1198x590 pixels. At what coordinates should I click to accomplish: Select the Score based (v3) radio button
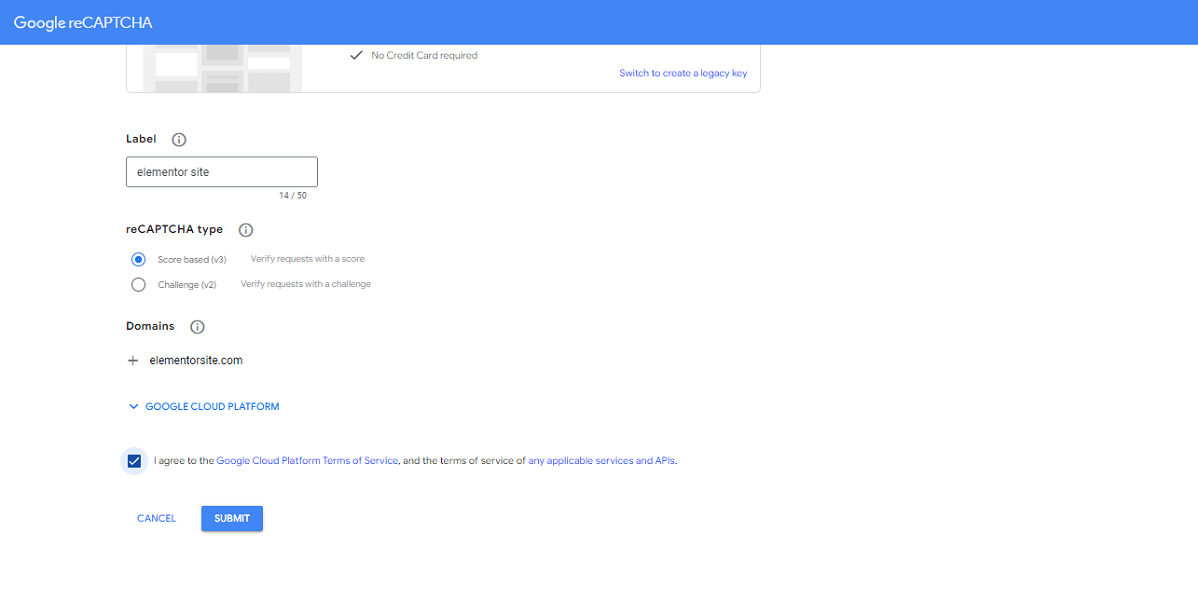pyautogui.click(x=139, y=259)
